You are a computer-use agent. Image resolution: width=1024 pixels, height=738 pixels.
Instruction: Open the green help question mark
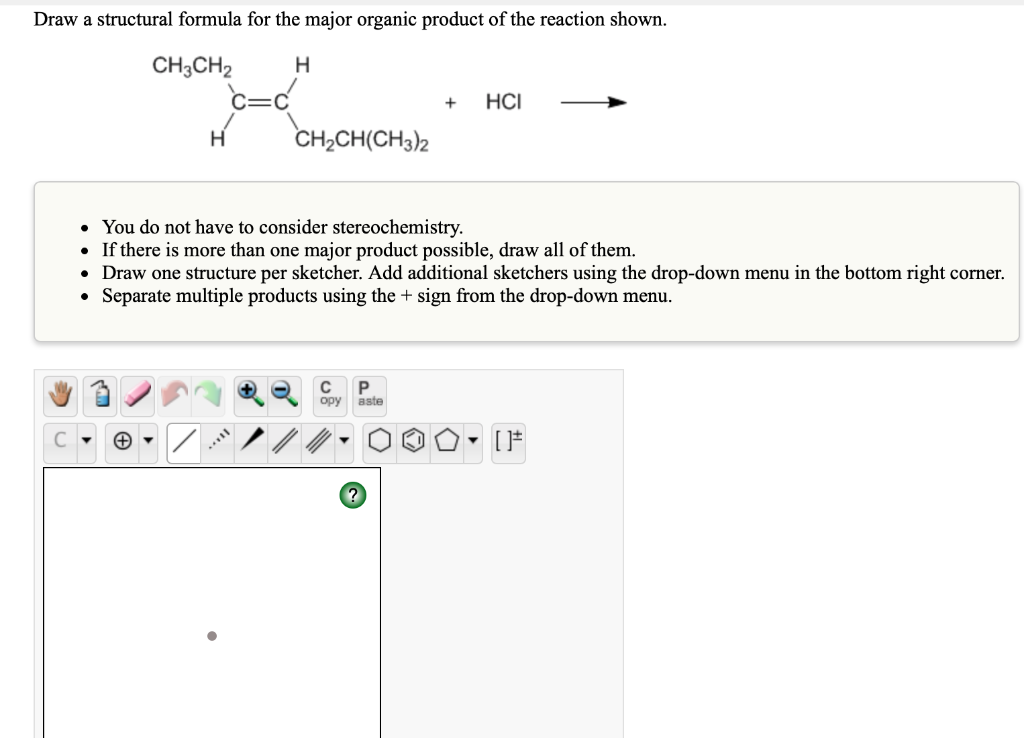click(353, 496)
